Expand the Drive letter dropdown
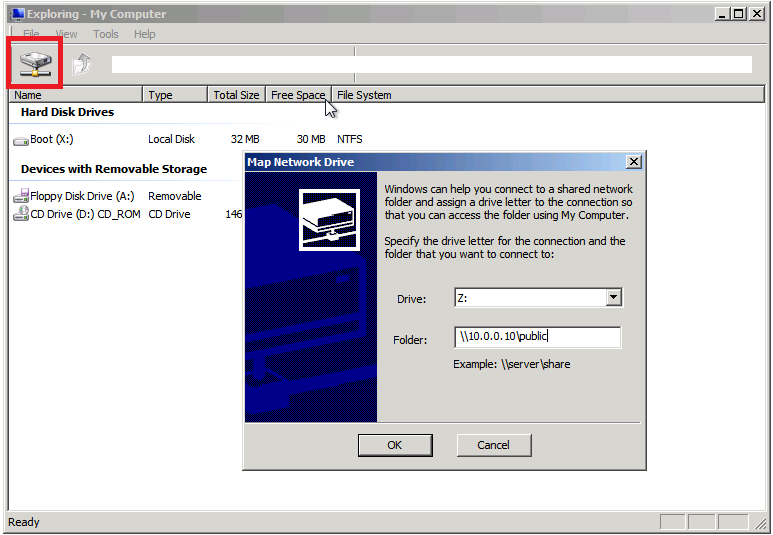This screenshot has width=773, height=535. coord(613,297)
